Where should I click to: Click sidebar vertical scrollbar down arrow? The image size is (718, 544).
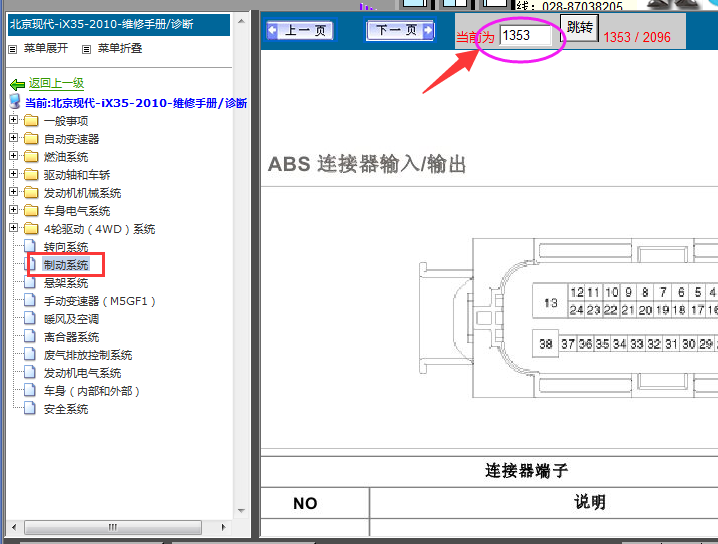coord(241,511)
